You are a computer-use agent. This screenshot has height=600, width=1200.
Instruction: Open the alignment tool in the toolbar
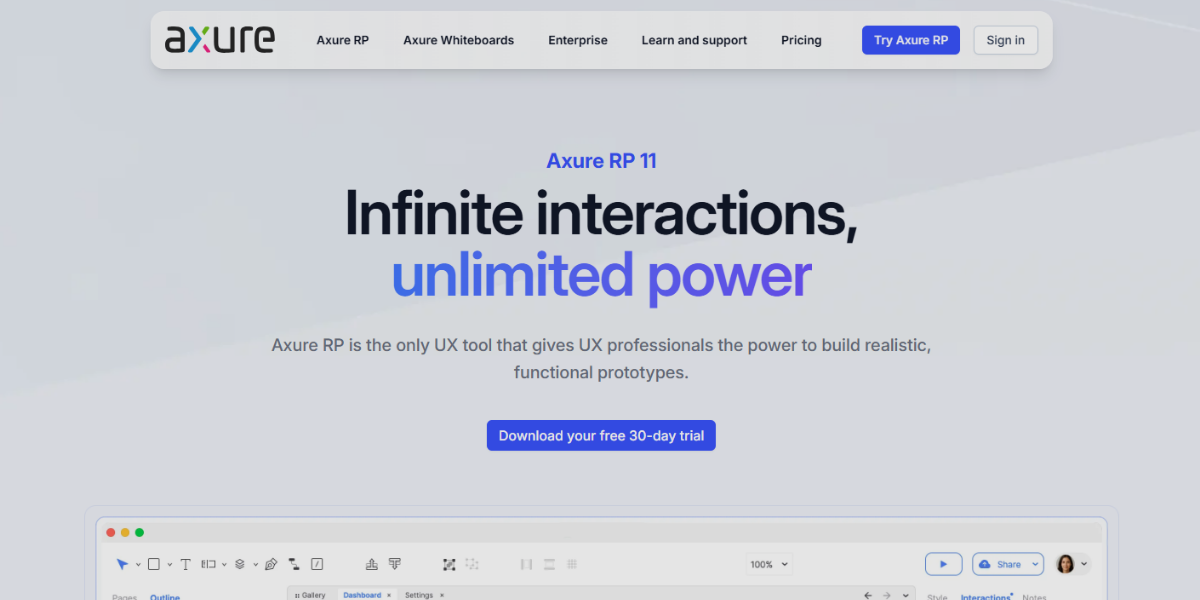[372, 564]
